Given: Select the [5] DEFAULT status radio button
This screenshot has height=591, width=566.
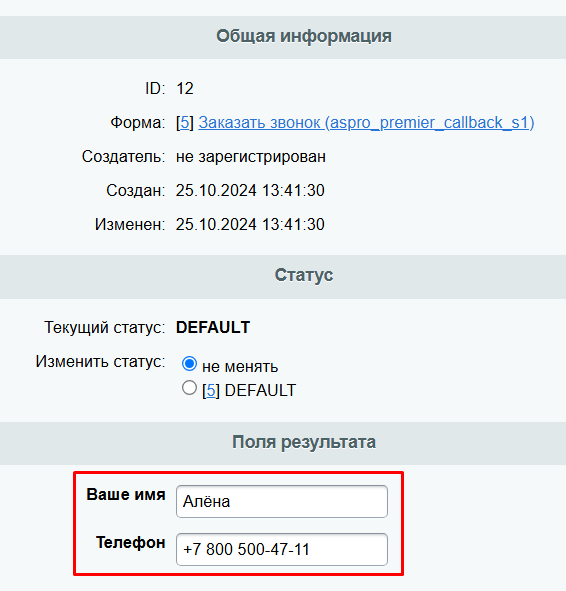Looking at the screenshot, I should [189, 388].
